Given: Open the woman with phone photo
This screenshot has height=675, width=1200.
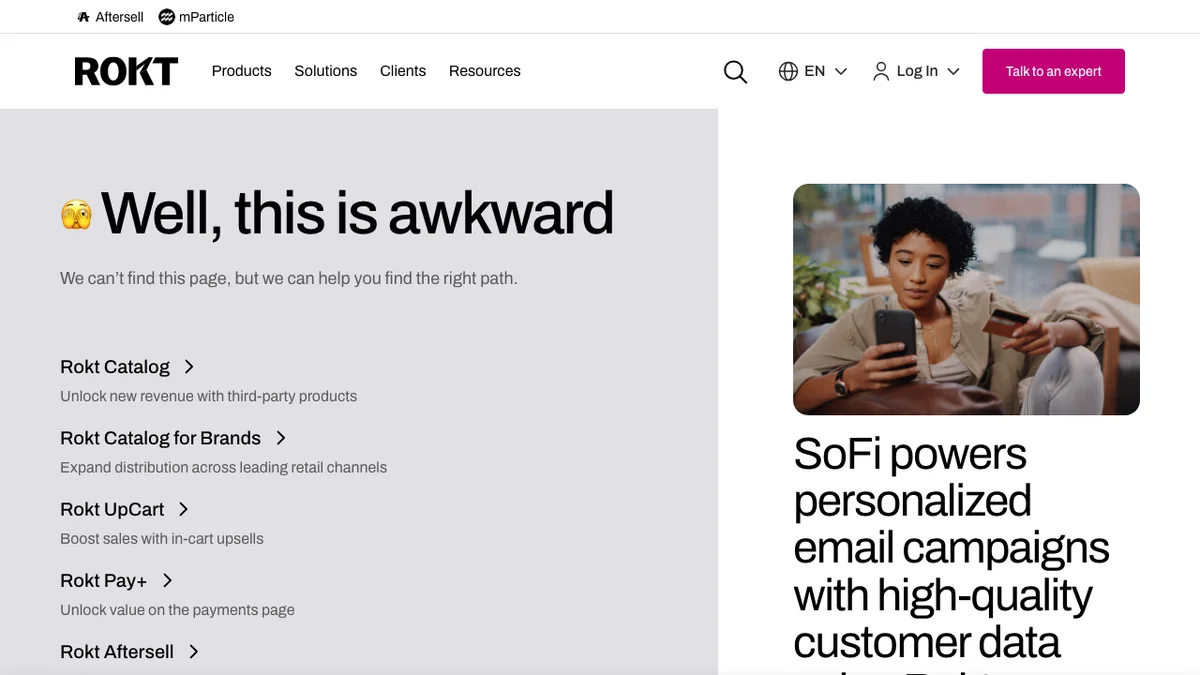Looking at the screenshot, I should (966, 299).
